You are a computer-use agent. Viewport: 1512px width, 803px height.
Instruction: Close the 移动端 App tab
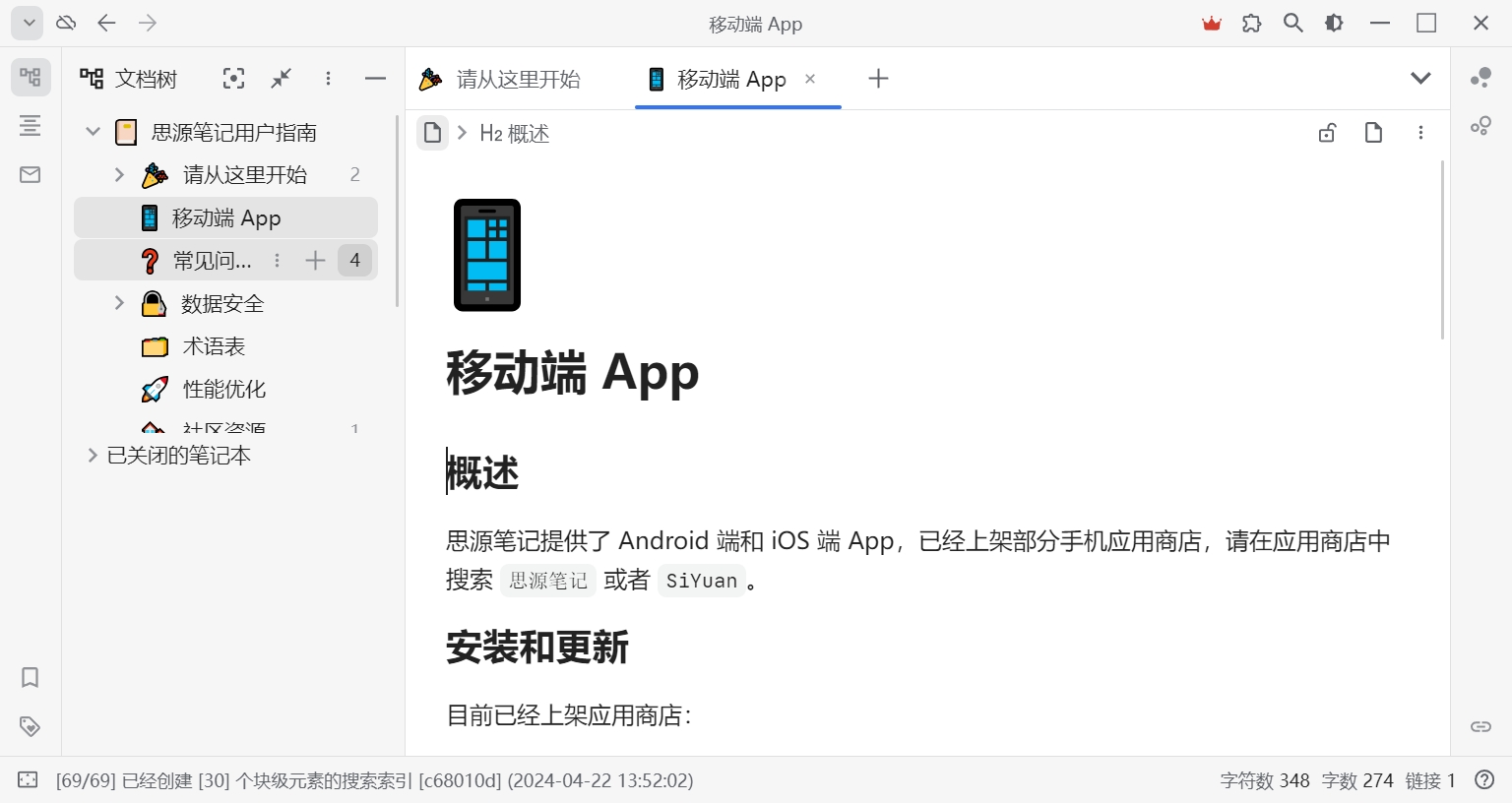[810, 79]
